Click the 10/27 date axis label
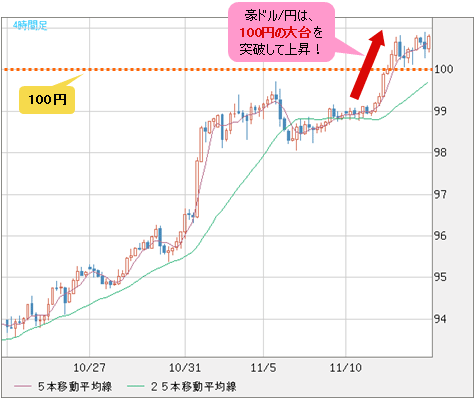 click(89, 368)
